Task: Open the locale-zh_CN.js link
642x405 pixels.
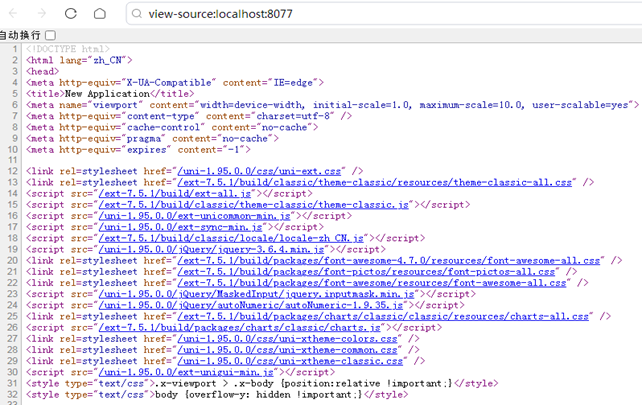Action: (x=231, y=238)
